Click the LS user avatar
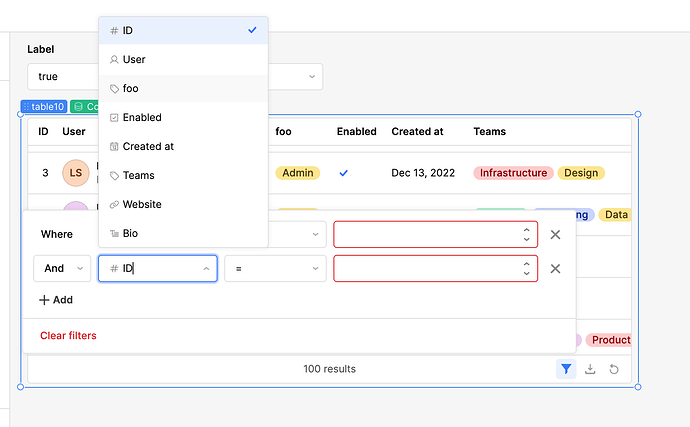 pos(76,173)
